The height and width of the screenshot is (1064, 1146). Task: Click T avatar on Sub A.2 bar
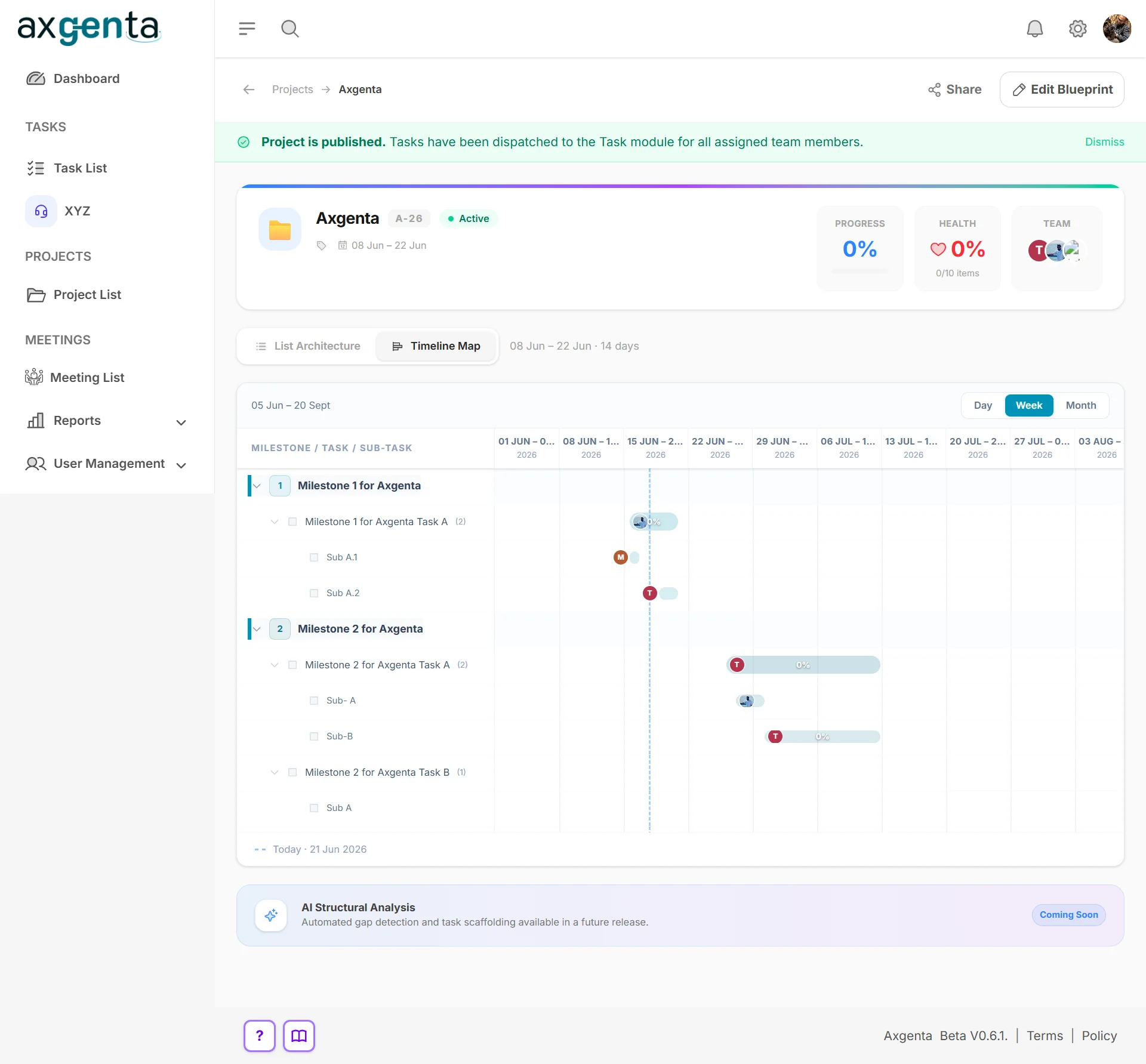point(650,593)
